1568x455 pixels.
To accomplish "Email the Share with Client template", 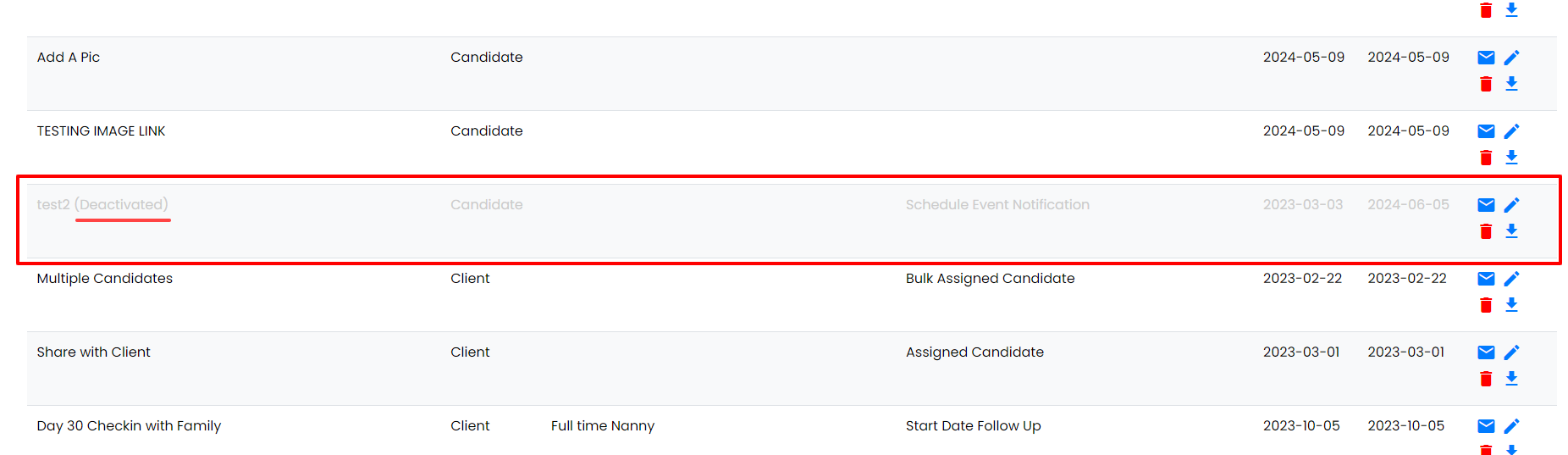I will click(x=1486, y=352).
